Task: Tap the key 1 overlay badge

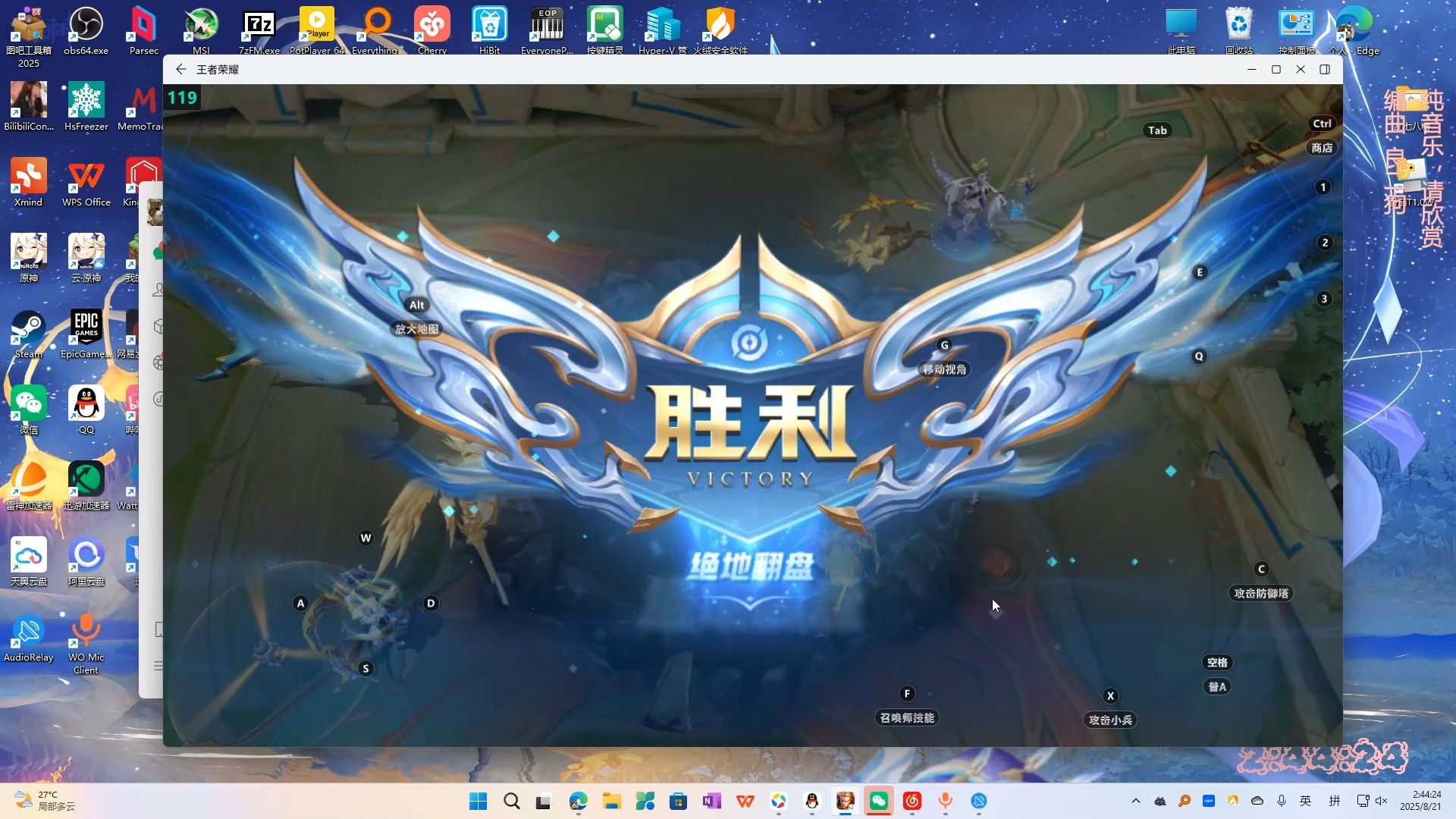Action: pyautogui.click(x=1323, y=187)
